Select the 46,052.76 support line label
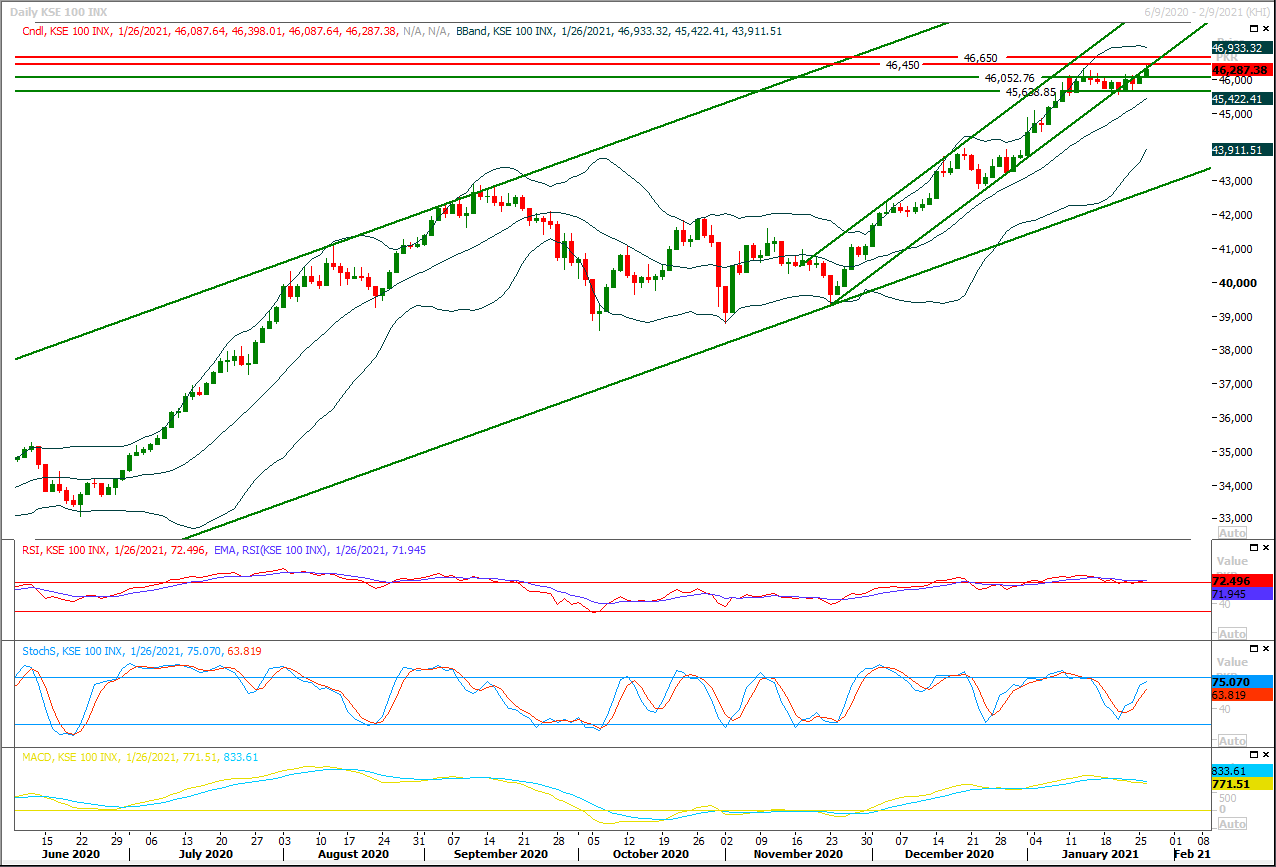This screenshot has width=1276, height=867. click(x=1009, y=78)
